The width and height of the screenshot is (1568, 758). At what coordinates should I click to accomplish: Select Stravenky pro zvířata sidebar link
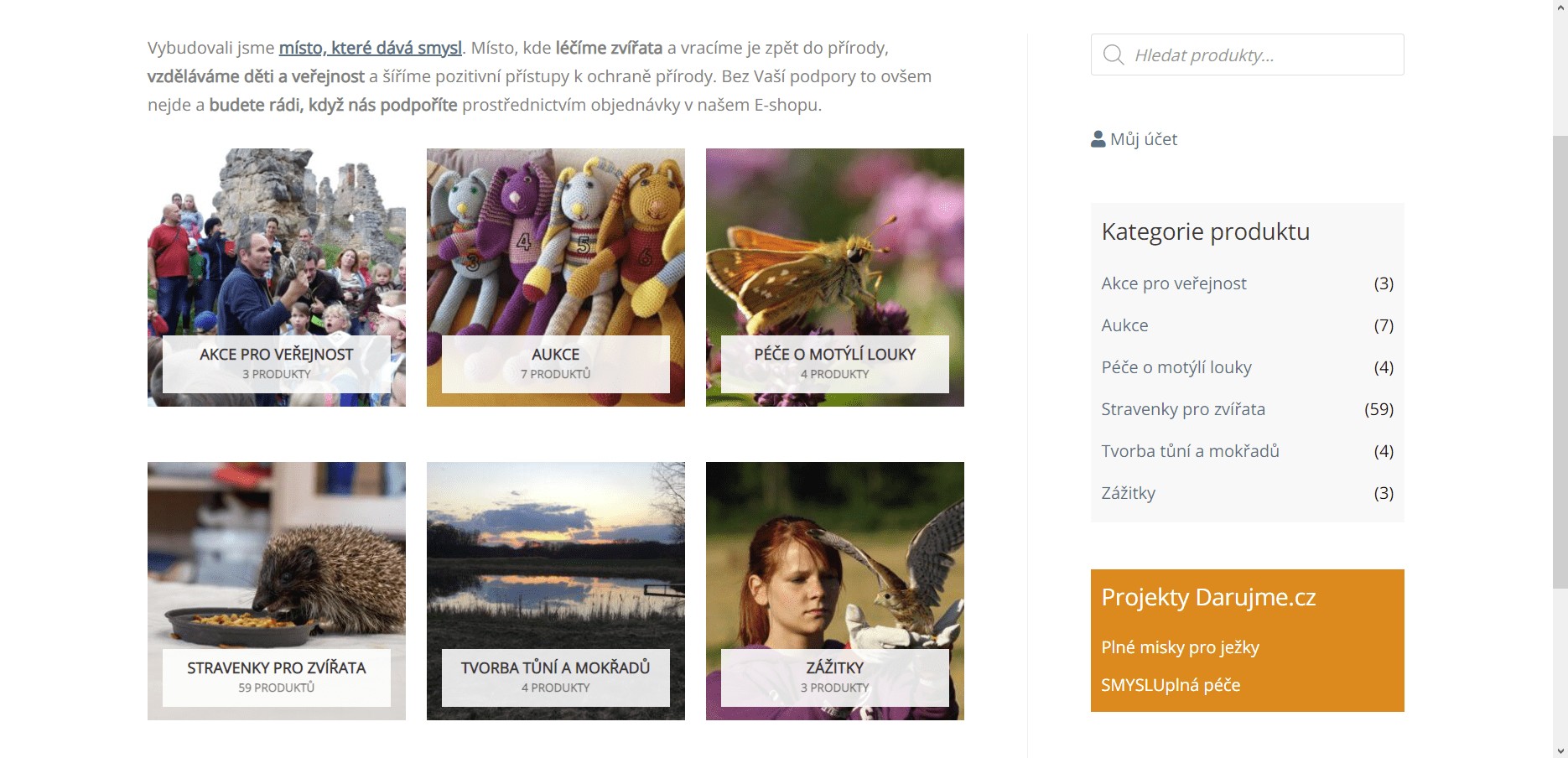tap(1183, 409)
